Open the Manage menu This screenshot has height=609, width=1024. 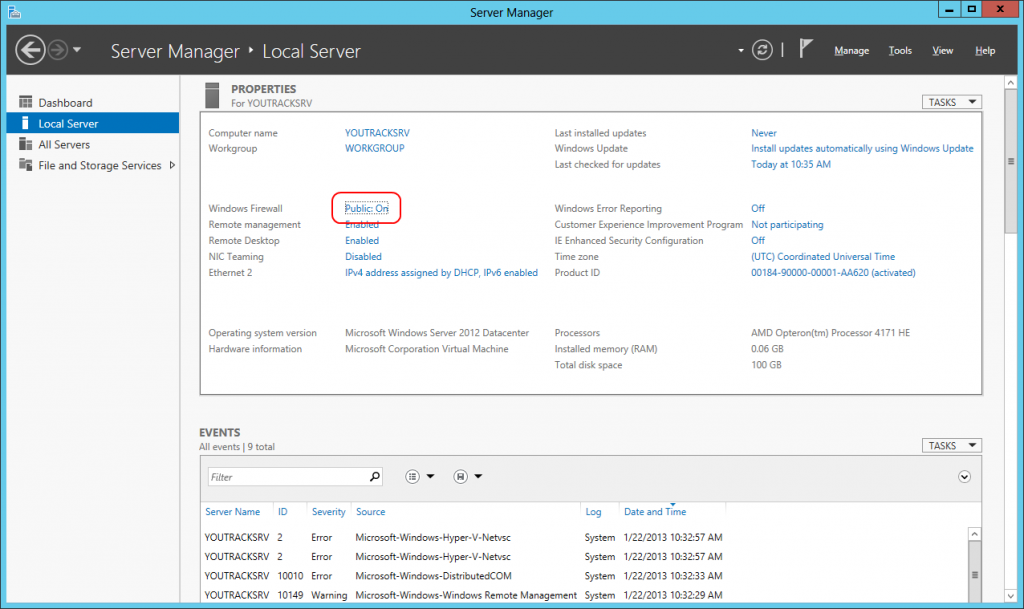(852, 50)
